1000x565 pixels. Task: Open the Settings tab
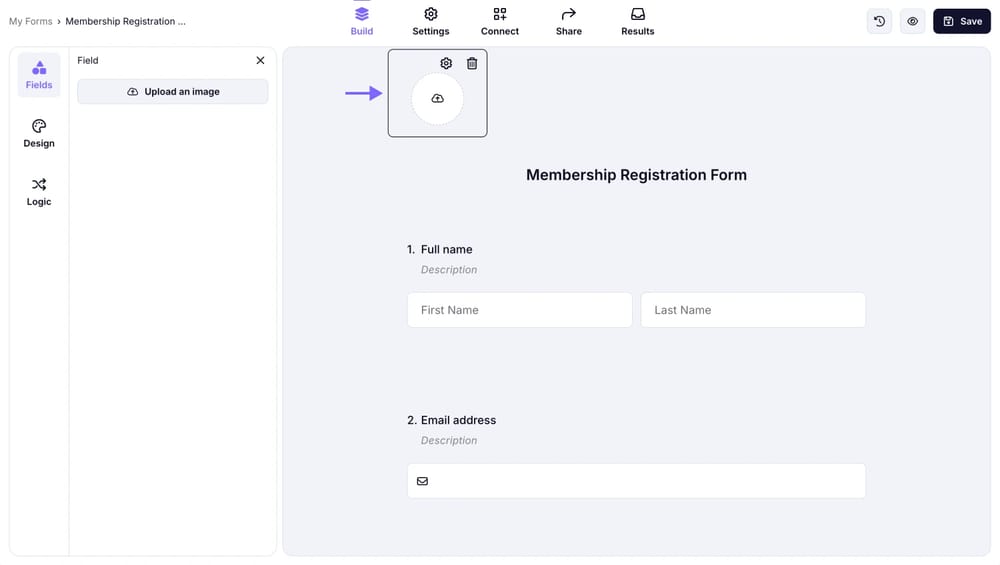431,21
